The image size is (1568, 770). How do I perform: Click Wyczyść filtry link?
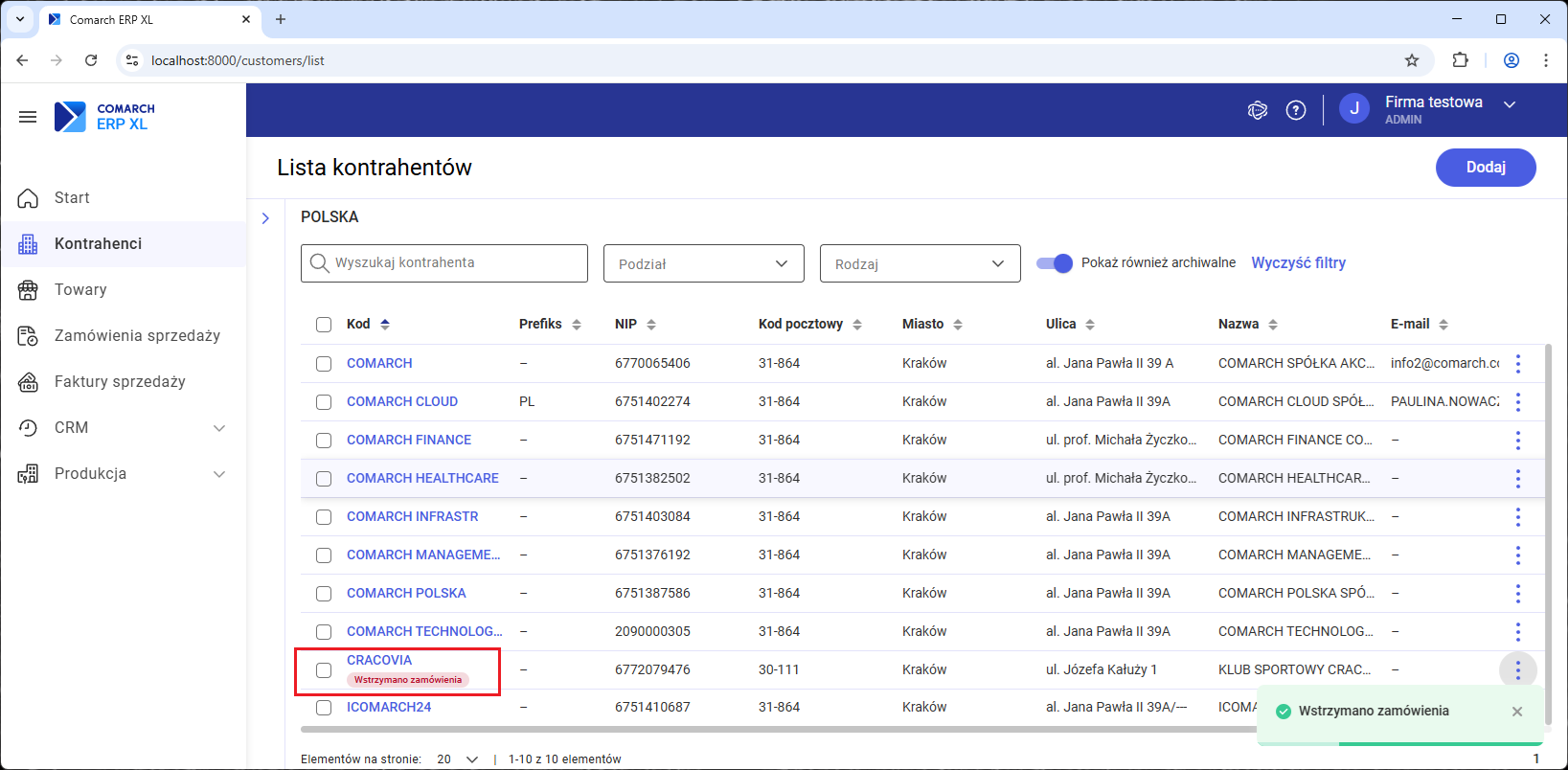(1298, 263)
